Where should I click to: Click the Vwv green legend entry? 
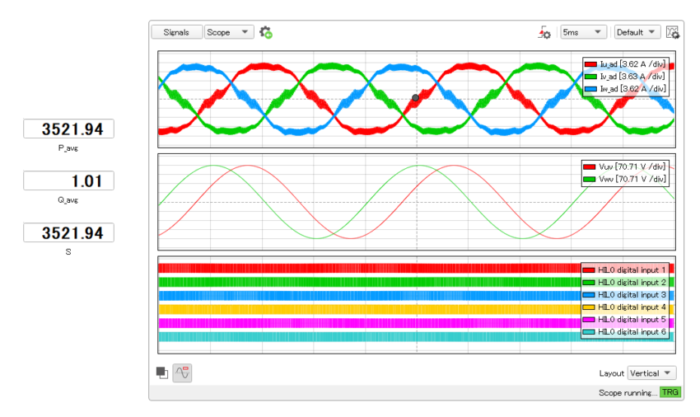pyautogui.click(x=625, y=179)
